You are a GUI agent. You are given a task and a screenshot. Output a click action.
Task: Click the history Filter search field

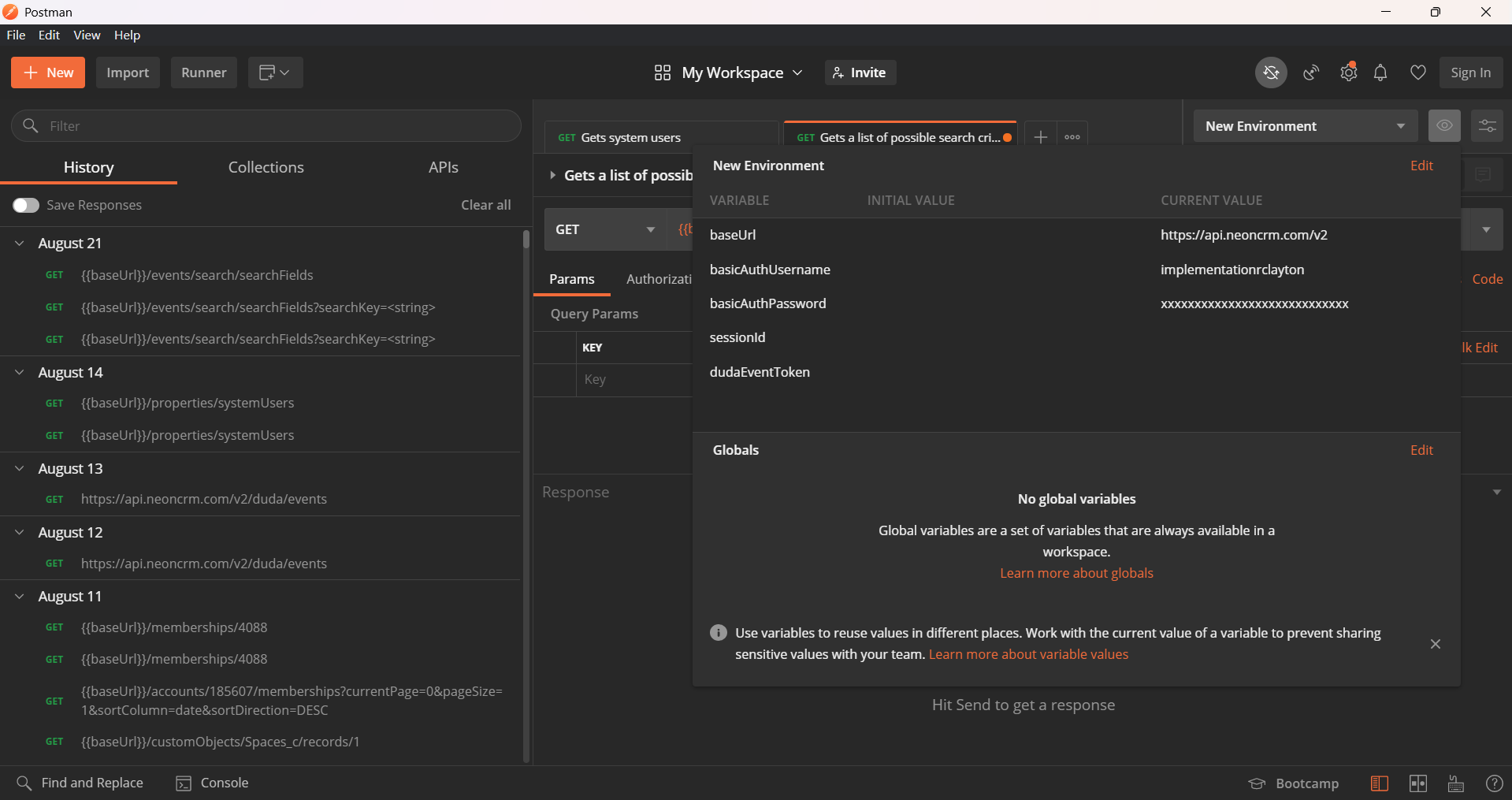pos(266,126)
